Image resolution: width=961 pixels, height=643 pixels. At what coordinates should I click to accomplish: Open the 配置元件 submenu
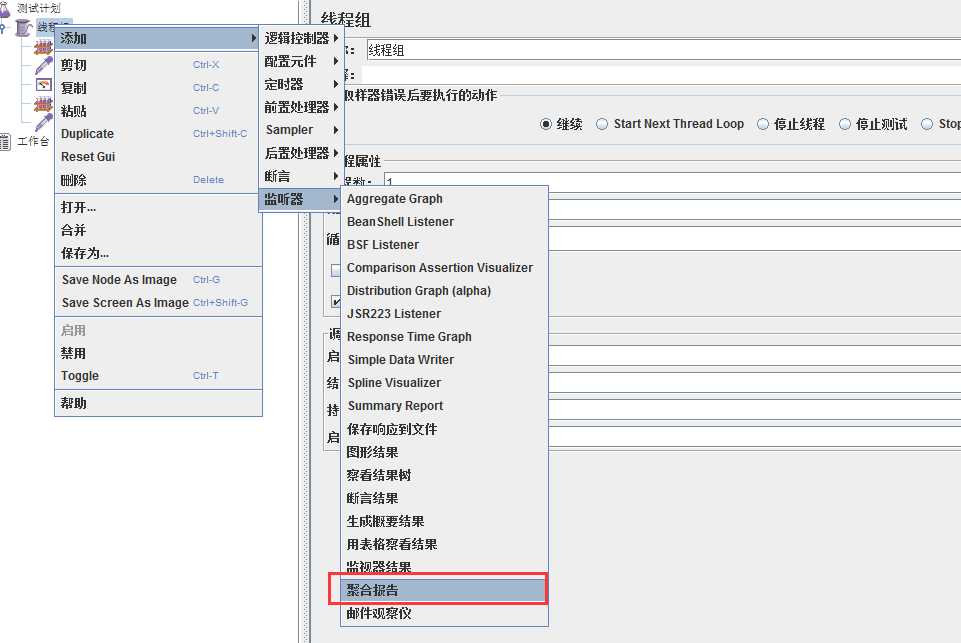pos(301,61)
